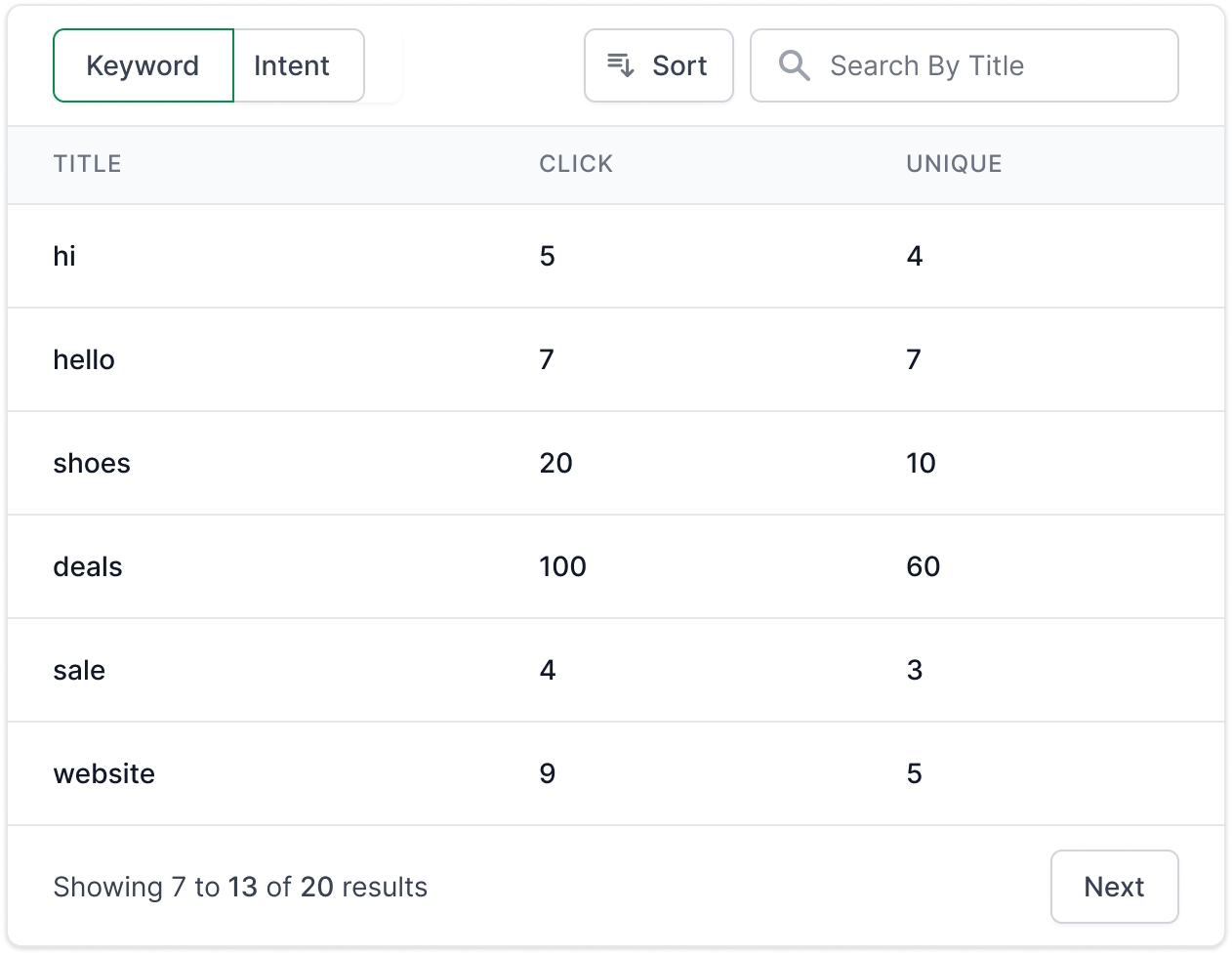Viewport: 1232px width, 955px height.
Task: Open the Sort dropdown
Action: 659,65
